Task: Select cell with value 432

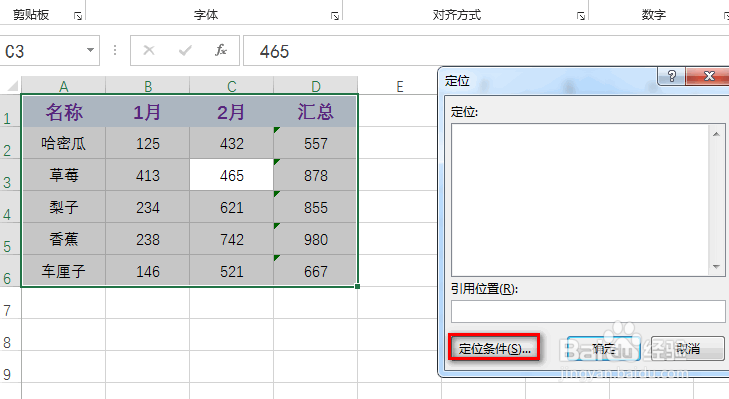Action: click(232, 143)
